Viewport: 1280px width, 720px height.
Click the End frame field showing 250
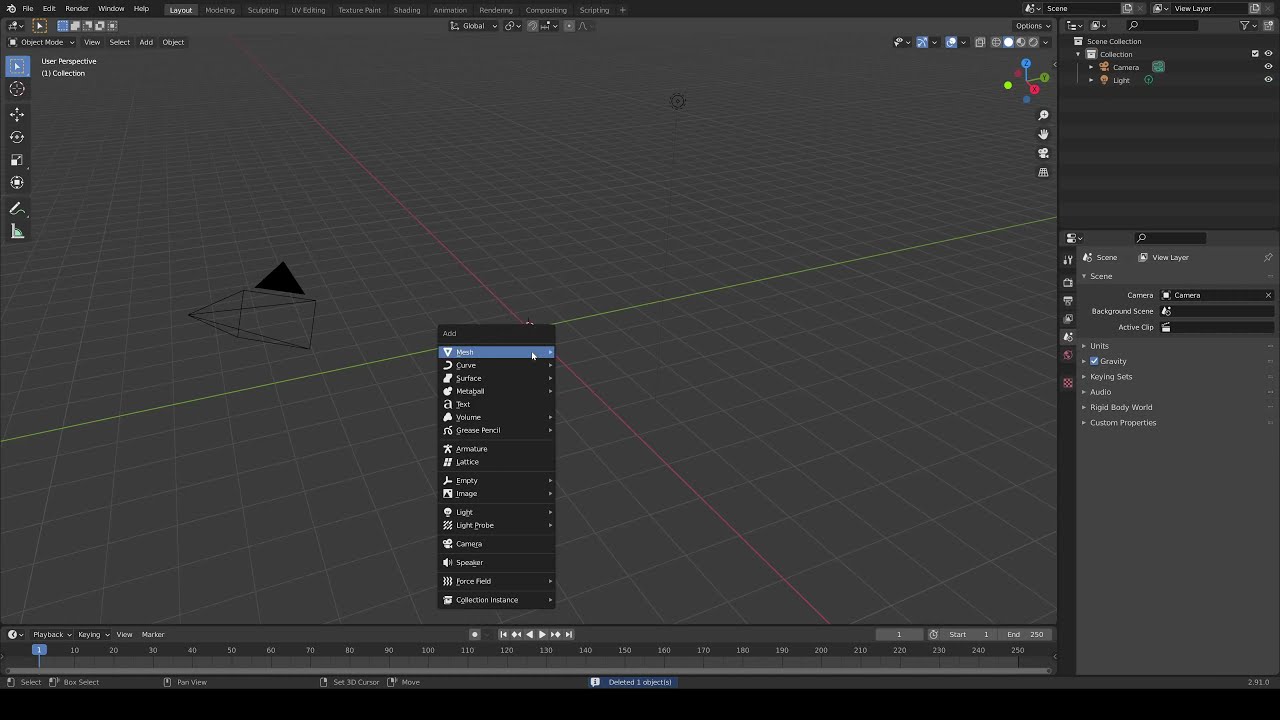(x=1025, y=634)
